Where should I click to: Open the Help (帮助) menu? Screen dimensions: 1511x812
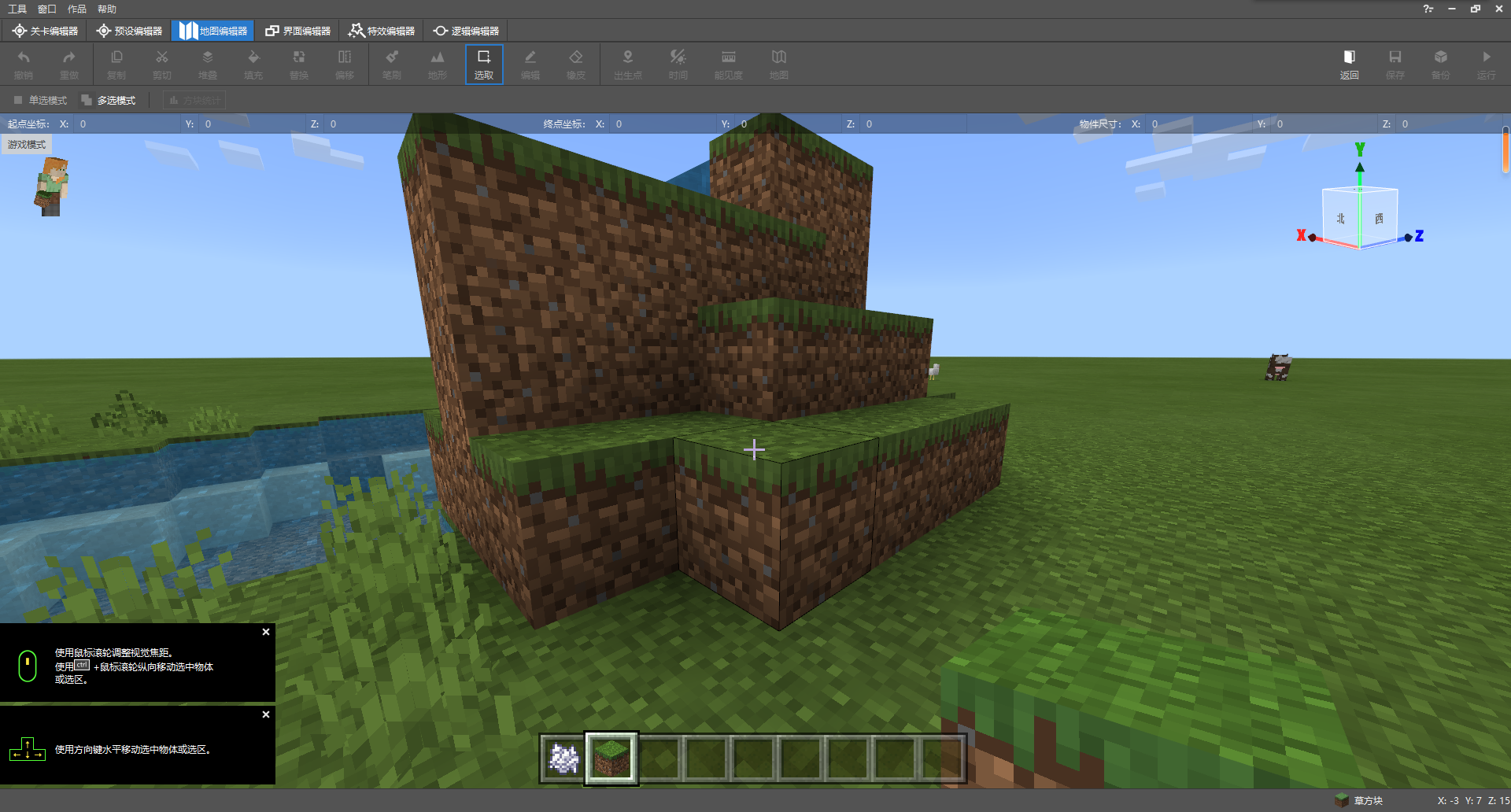point(107,9)
